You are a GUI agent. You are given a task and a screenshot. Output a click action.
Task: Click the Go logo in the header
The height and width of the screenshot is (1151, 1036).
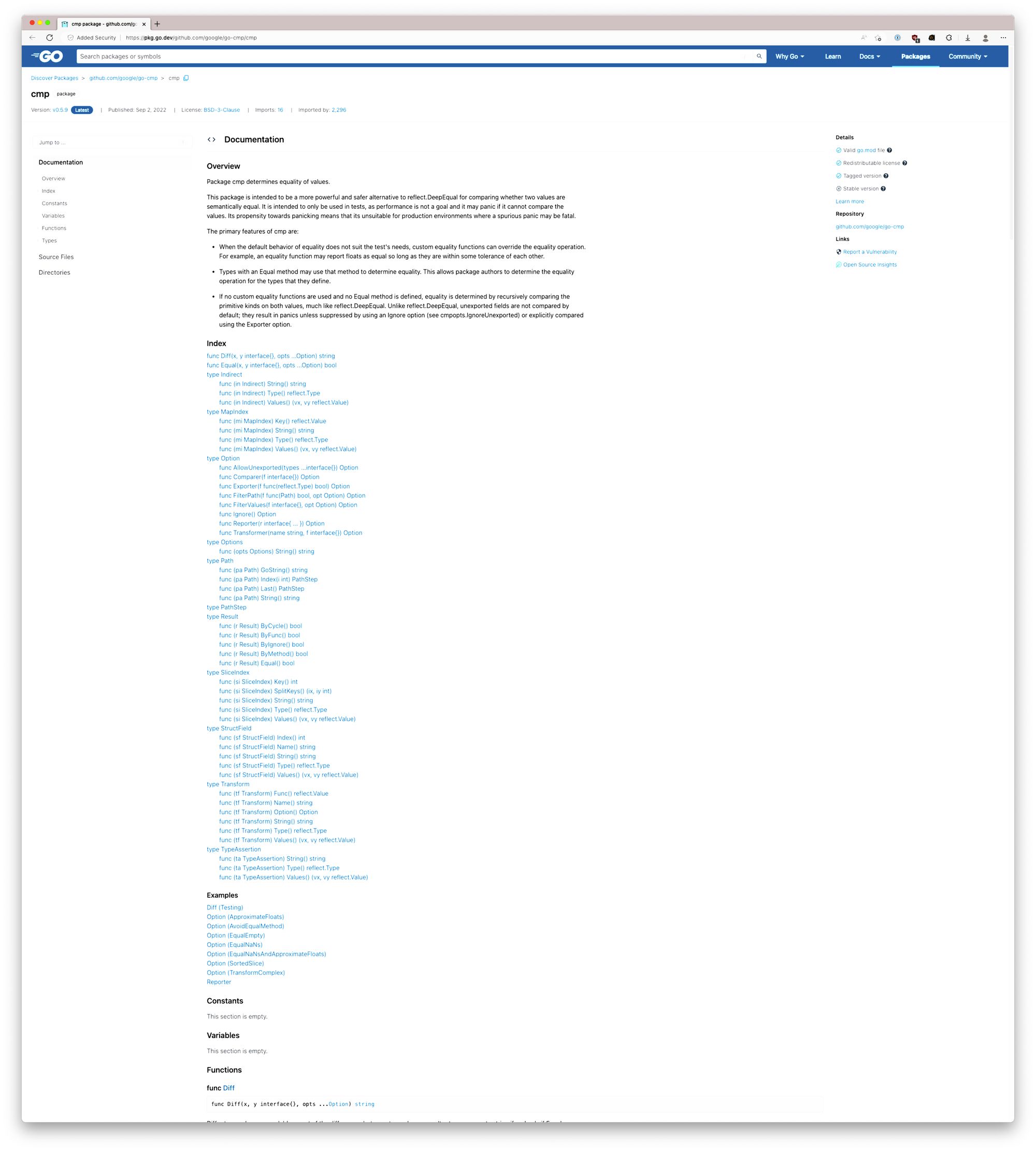(47, 56)
